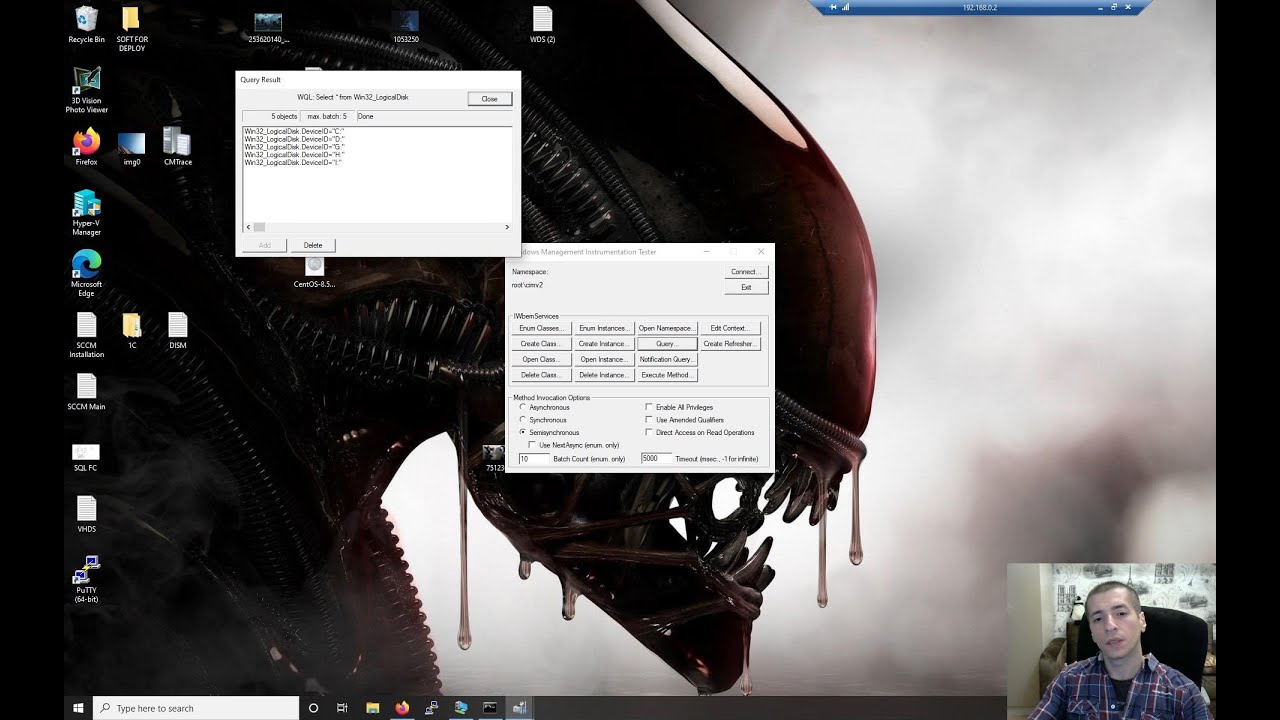Select the 1053250 desktop image icon

click(405, 27)
